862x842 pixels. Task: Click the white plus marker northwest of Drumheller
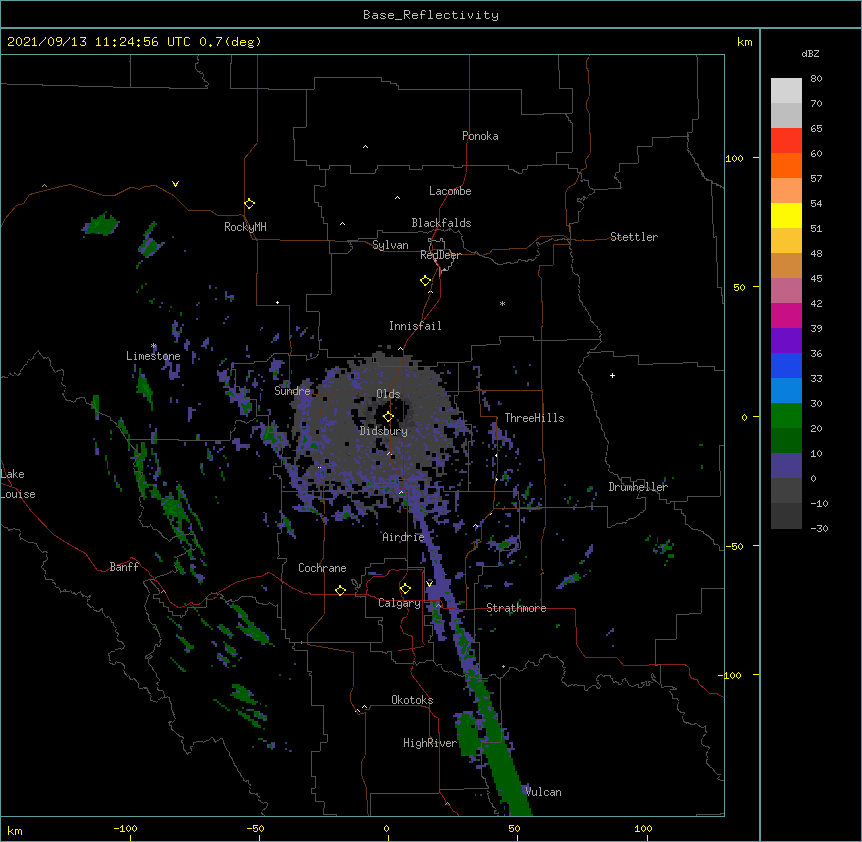tap(612, 375)
